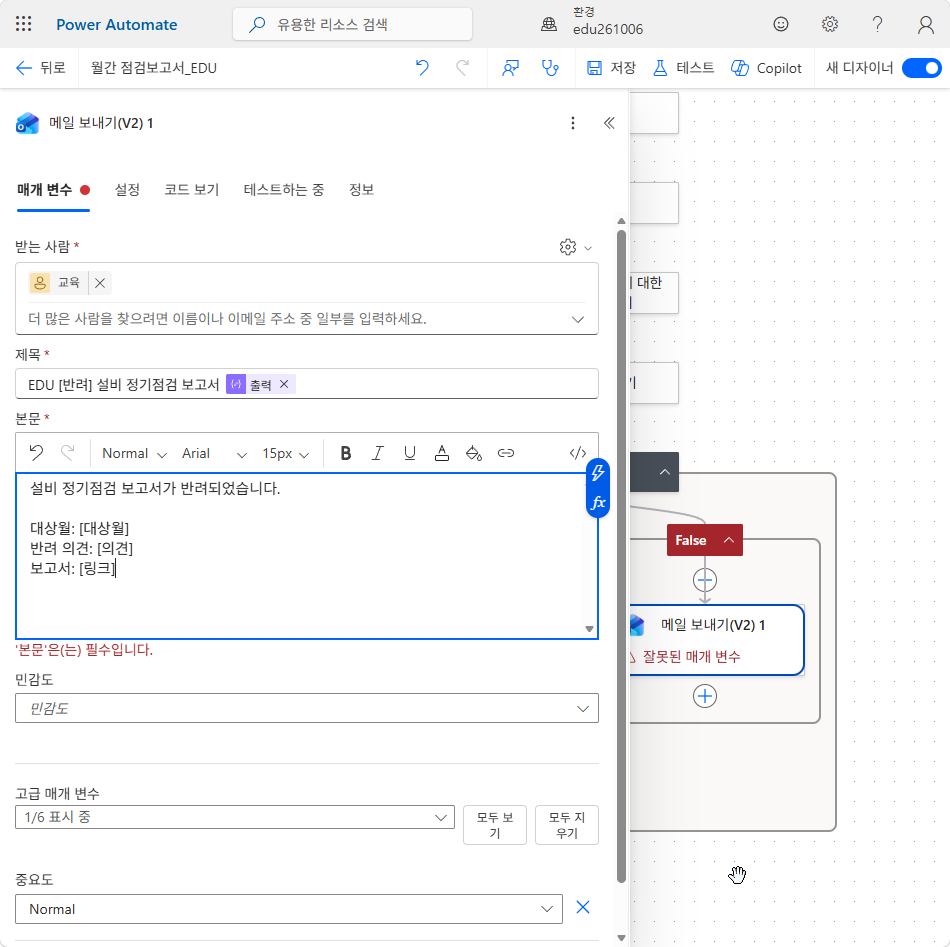Viewport: 950px width, 947px height.
Task: Click the environment globe icon
Action: coord(548,24)
